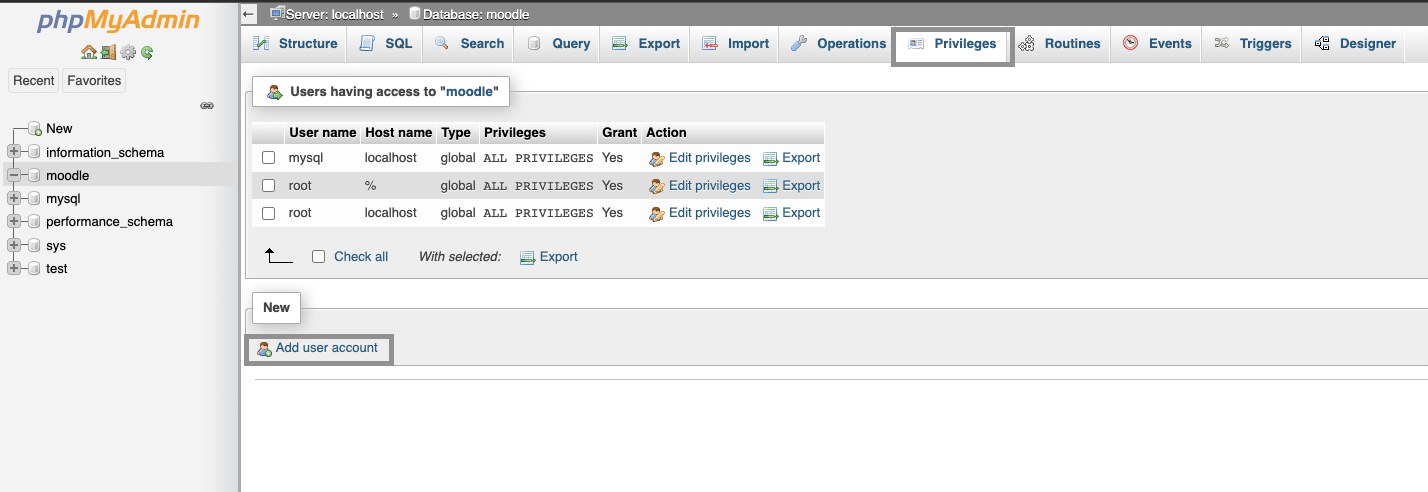Expand the sys database node
Viewport: 1428px width, 492px height.
pos(14,245)
